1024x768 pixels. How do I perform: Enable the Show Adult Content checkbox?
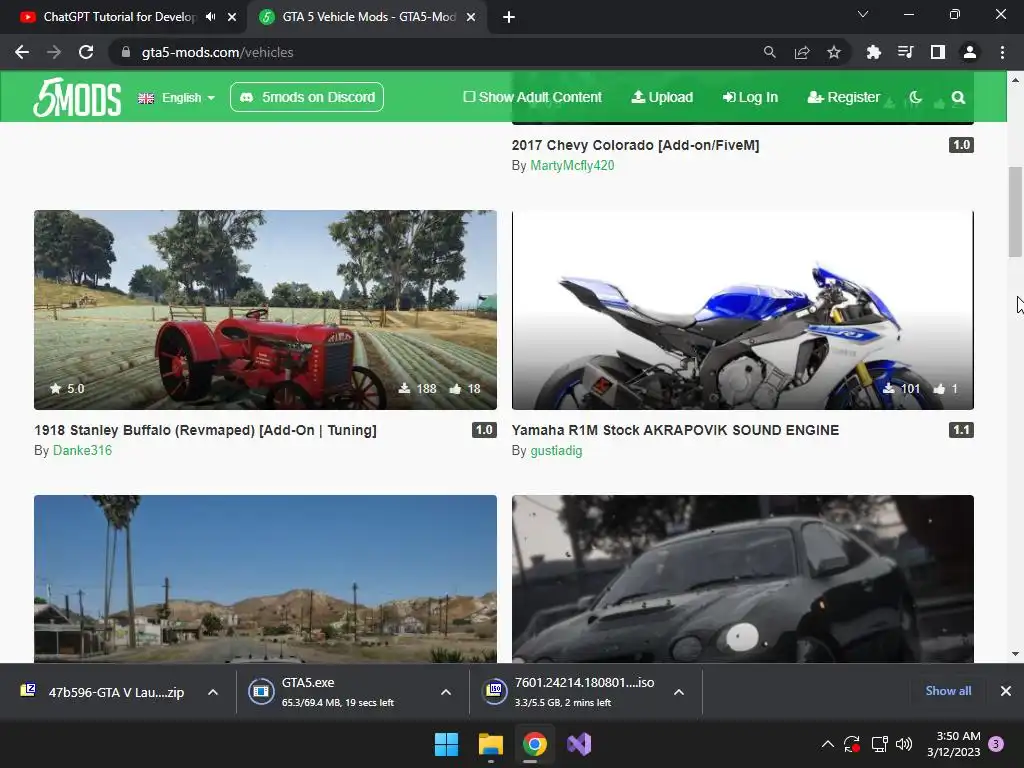[x=469, y=97]
